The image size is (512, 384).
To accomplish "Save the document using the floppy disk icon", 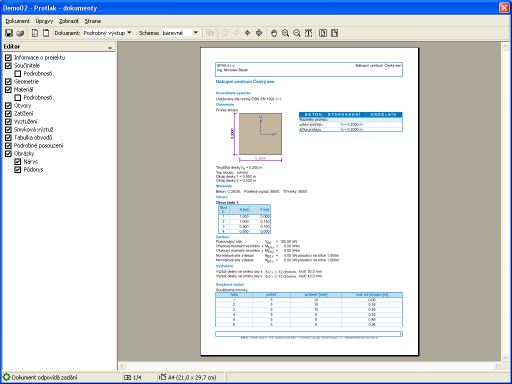I will (x=9, y=33).
